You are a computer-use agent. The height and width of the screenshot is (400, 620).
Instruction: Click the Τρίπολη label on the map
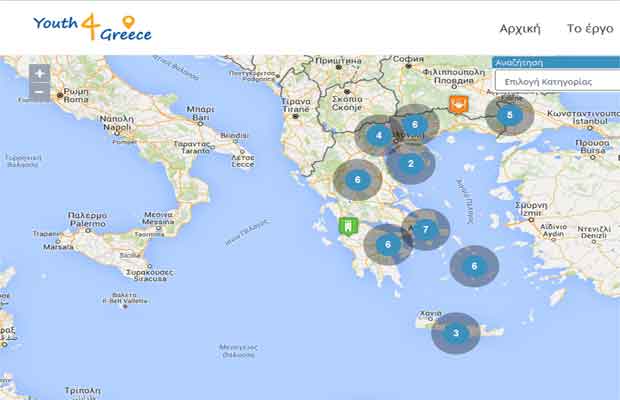click(82, 391)
